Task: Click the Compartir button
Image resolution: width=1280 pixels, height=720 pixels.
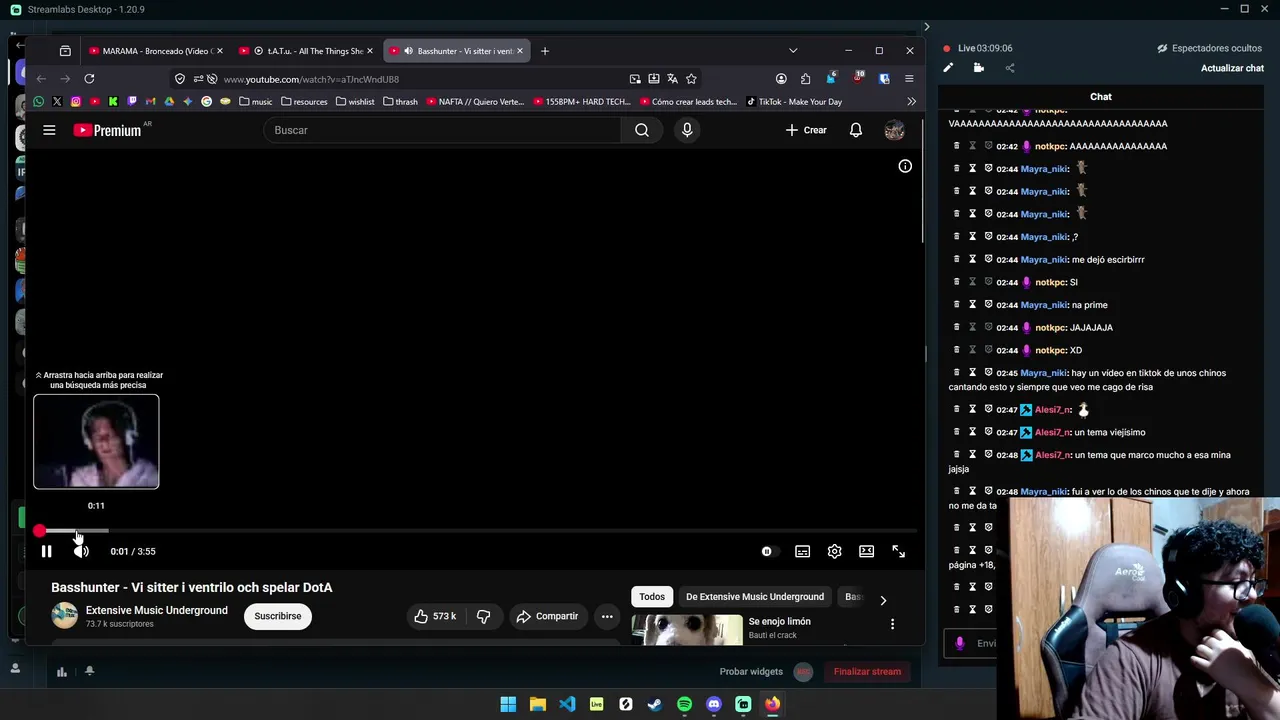Action: coord(547,616)
